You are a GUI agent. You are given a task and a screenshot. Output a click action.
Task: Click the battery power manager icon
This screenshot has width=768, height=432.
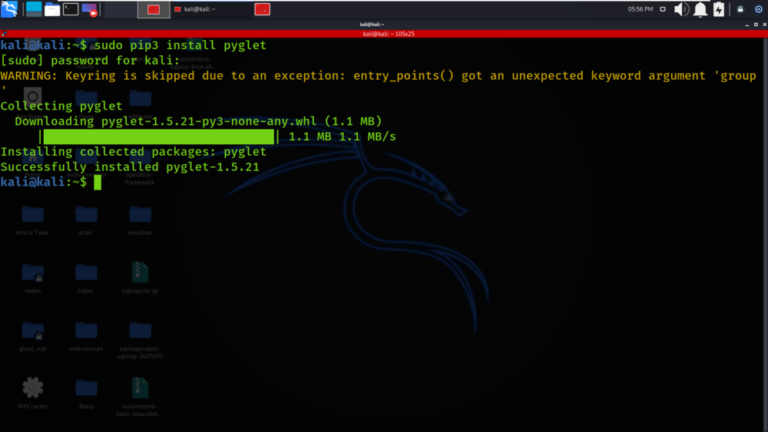[718, 10]
